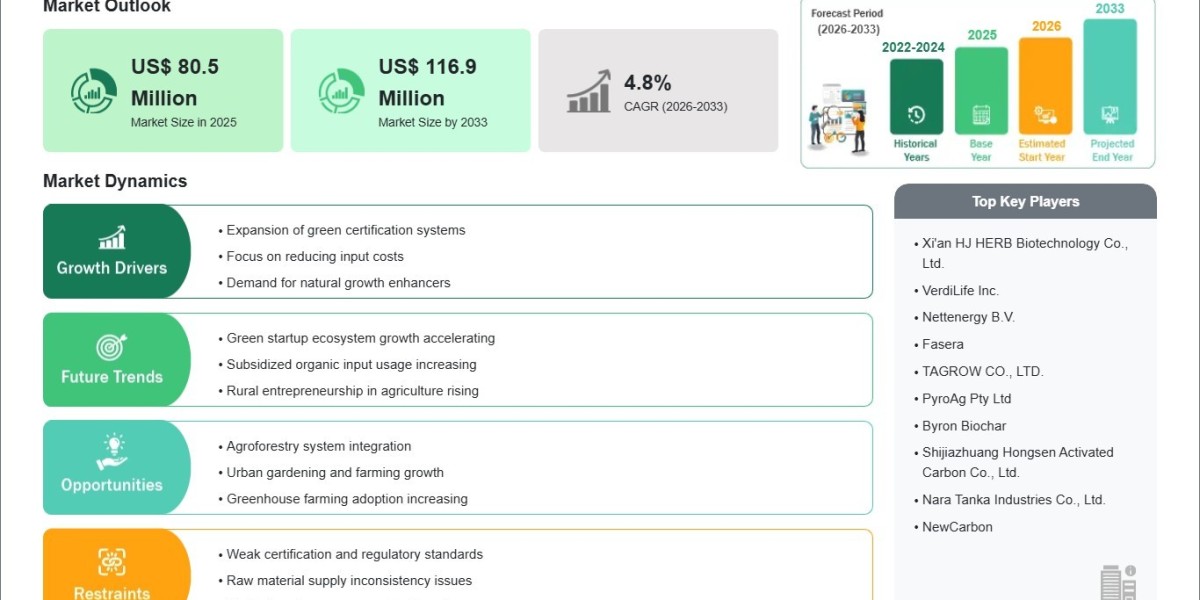Image resolution: width=1200 pixels, height=600 pixels.
Task: Click 'Greenhouse farming adoption increasing'
Action: [x=347, y=499]
